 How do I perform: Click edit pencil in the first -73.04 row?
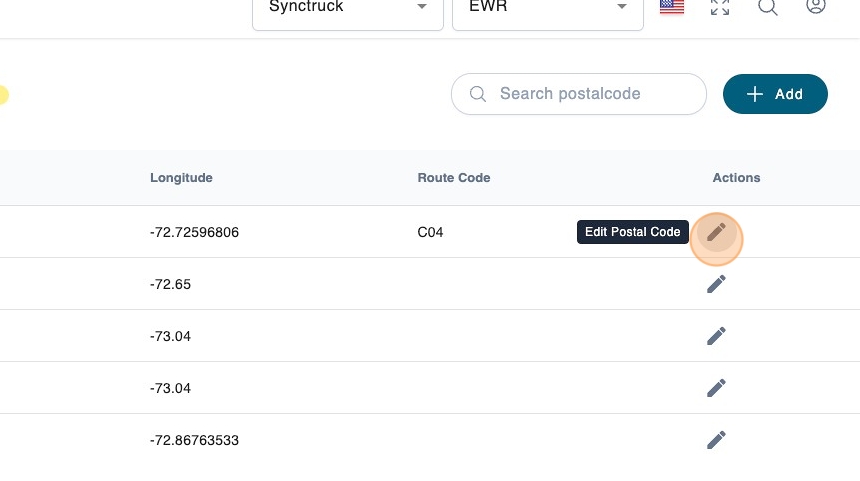[x=716, y=336]
